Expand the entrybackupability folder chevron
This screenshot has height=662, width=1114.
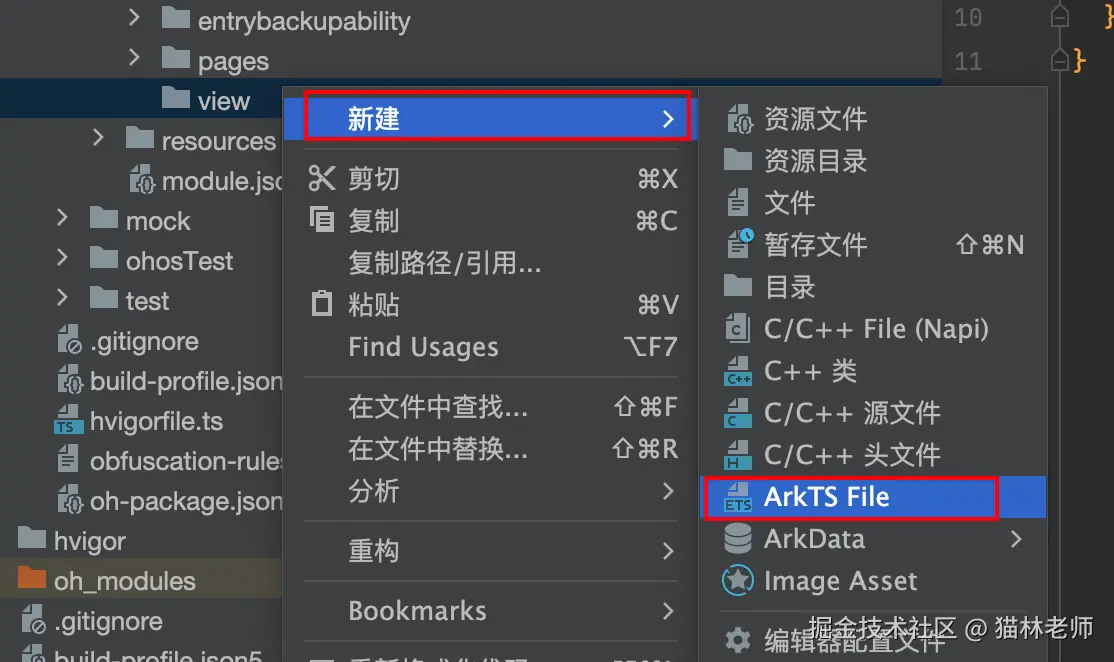(x=134, y=17)
